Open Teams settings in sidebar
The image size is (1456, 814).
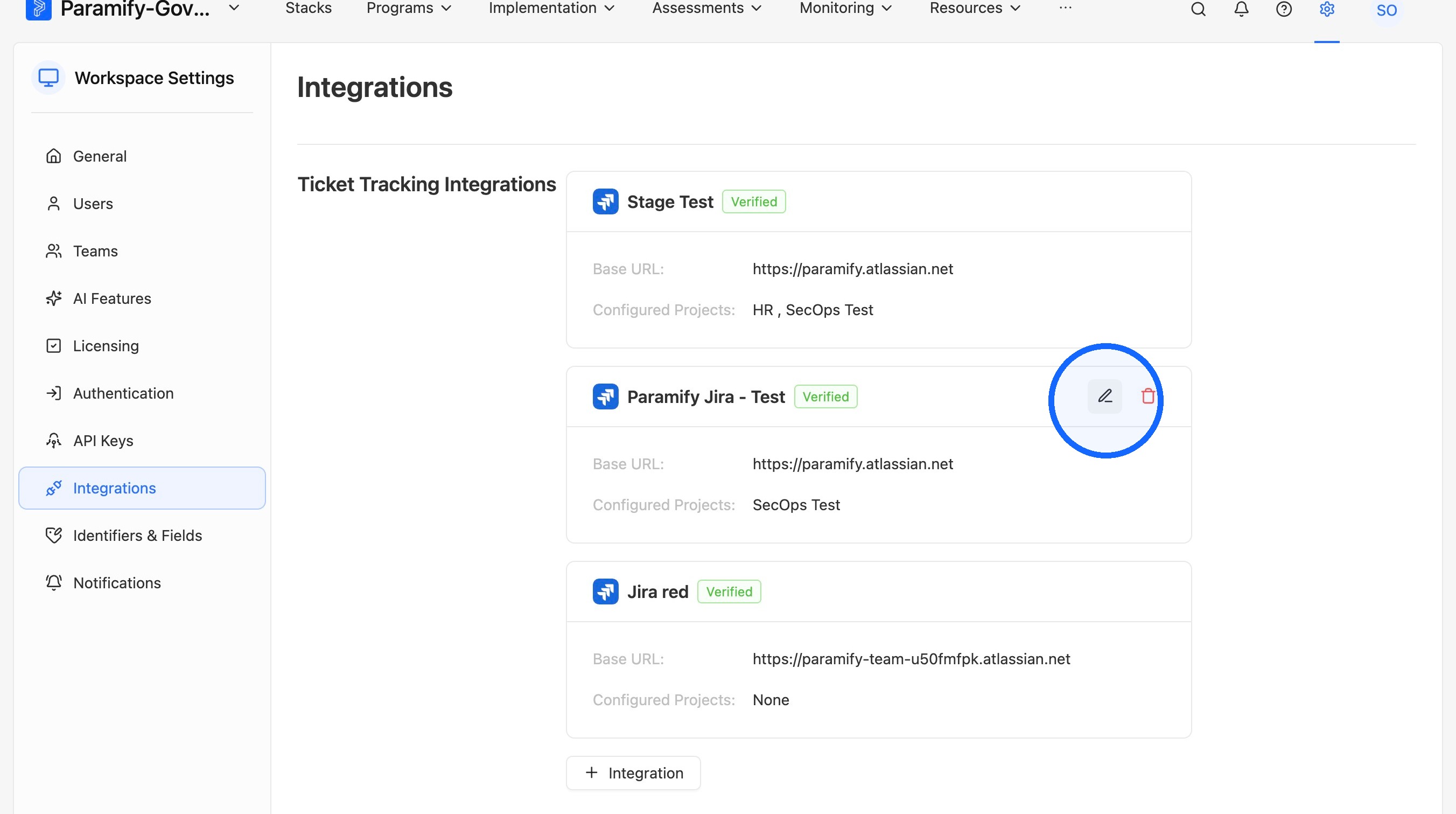(142, 251)
